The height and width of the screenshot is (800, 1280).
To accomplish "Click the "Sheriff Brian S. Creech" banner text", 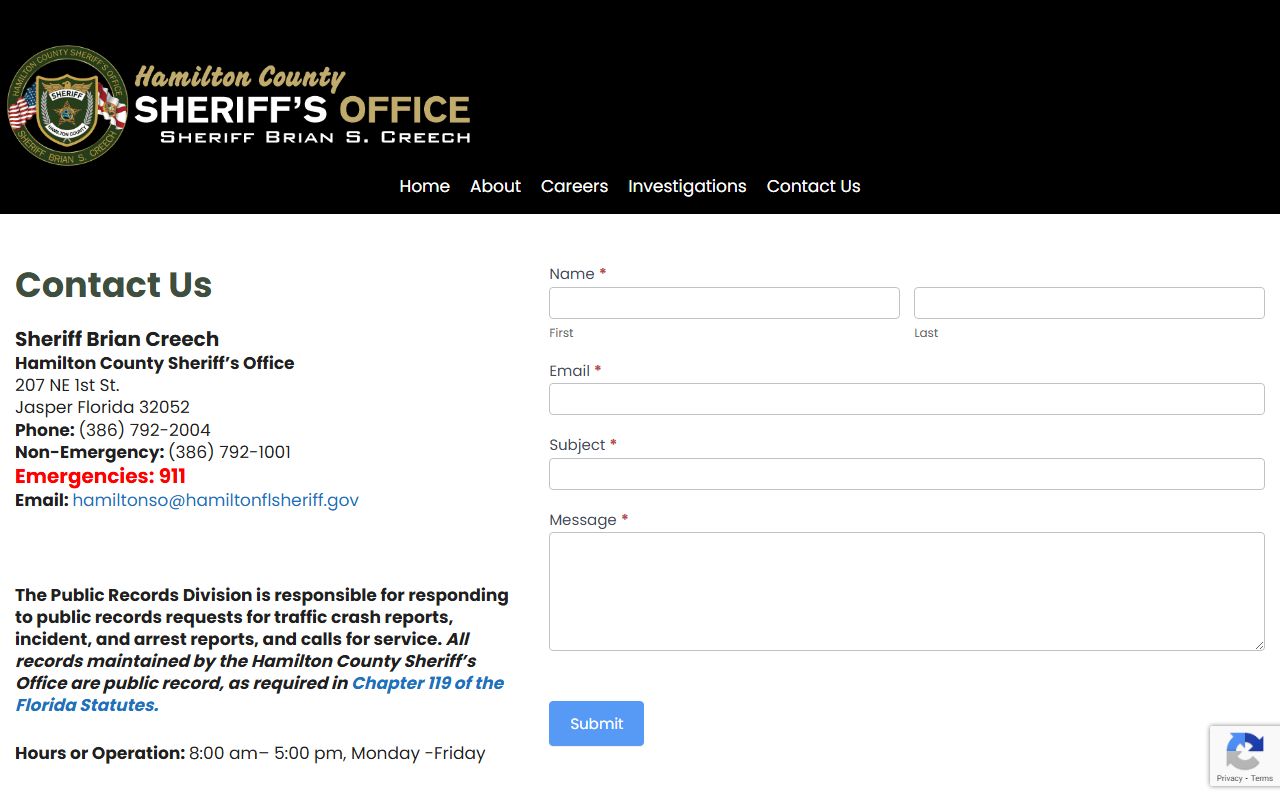I will pyautogui.click(x=315, y=137).
